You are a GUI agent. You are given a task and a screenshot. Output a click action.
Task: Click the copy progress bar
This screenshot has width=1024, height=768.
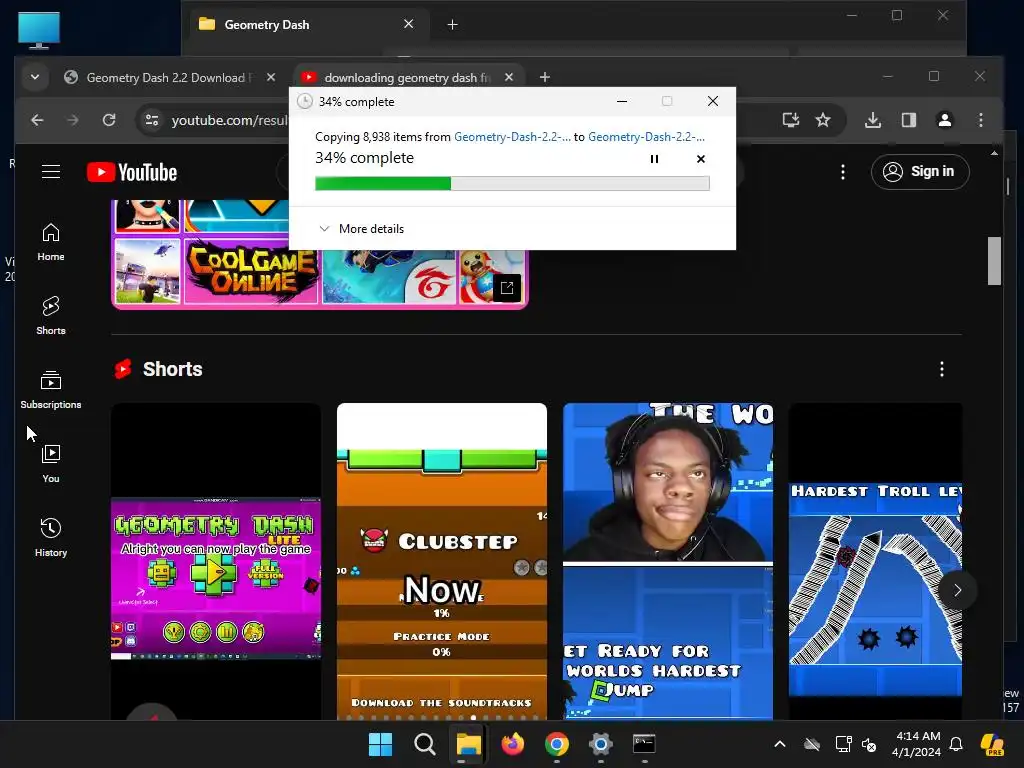(x=512, y=184)
